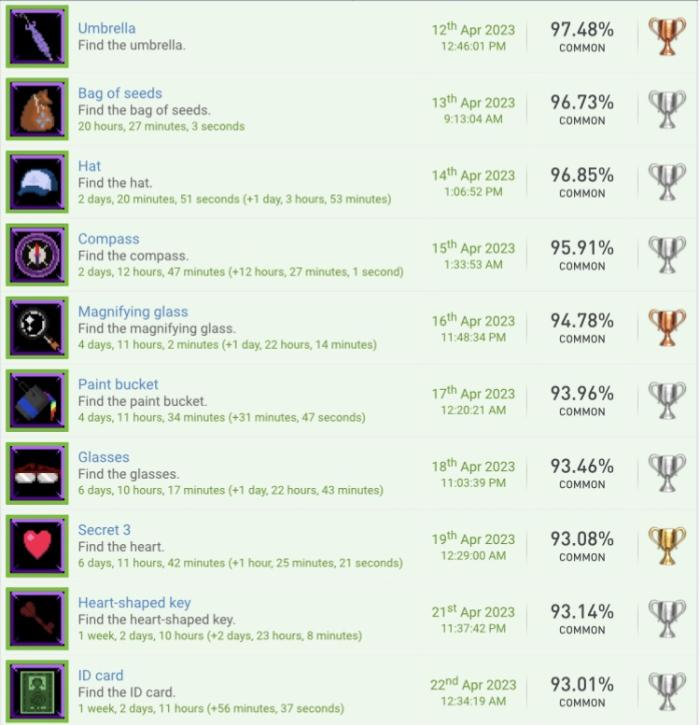
Task: Follow the Magnifying glass title link
Action: (132, 311)
